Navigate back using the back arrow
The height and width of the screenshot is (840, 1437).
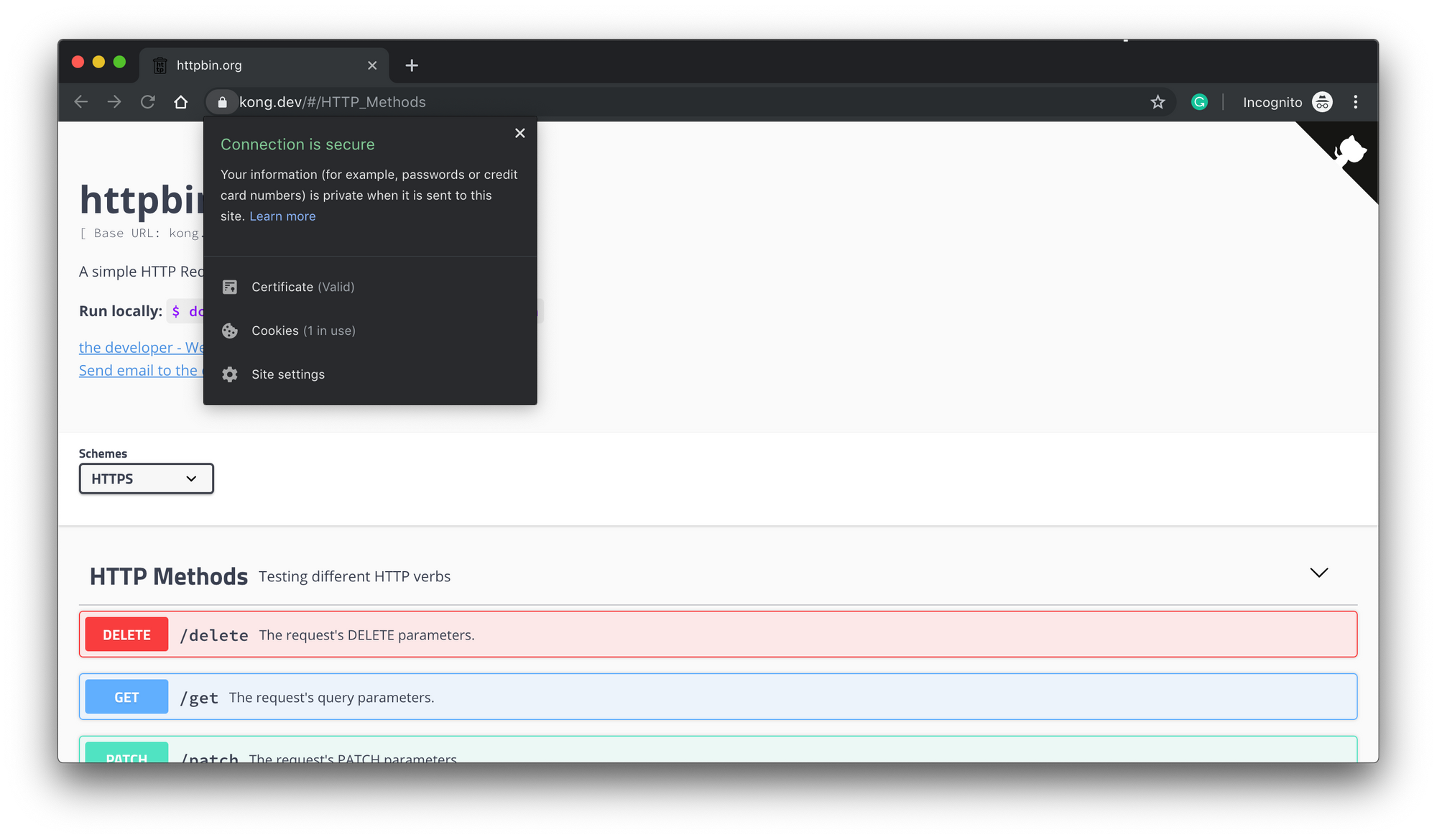pos(80,101)
